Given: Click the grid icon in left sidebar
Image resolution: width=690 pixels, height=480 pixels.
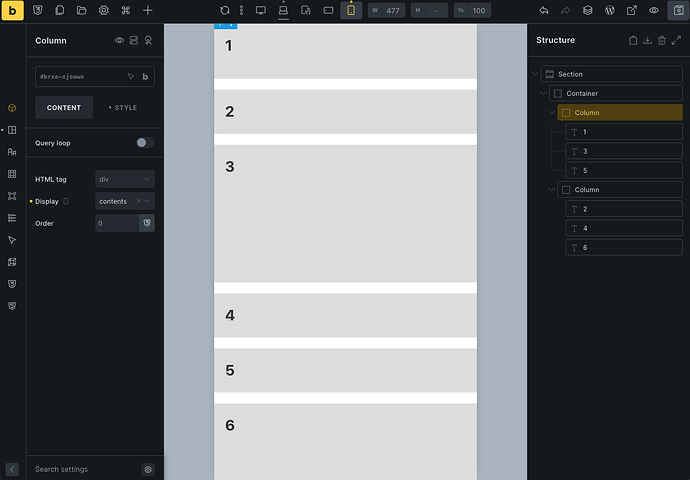Looking at the screenshot, I should 12,174.
